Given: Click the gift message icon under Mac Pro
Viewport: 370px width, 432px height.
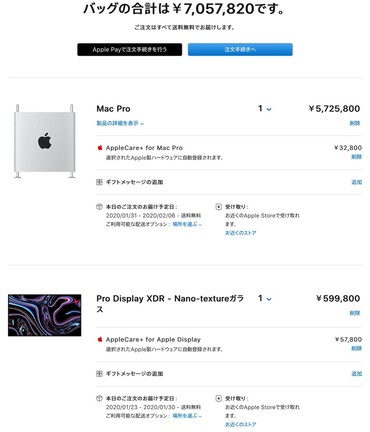Looking at the screenshot, I should click(x=99, y=182).
